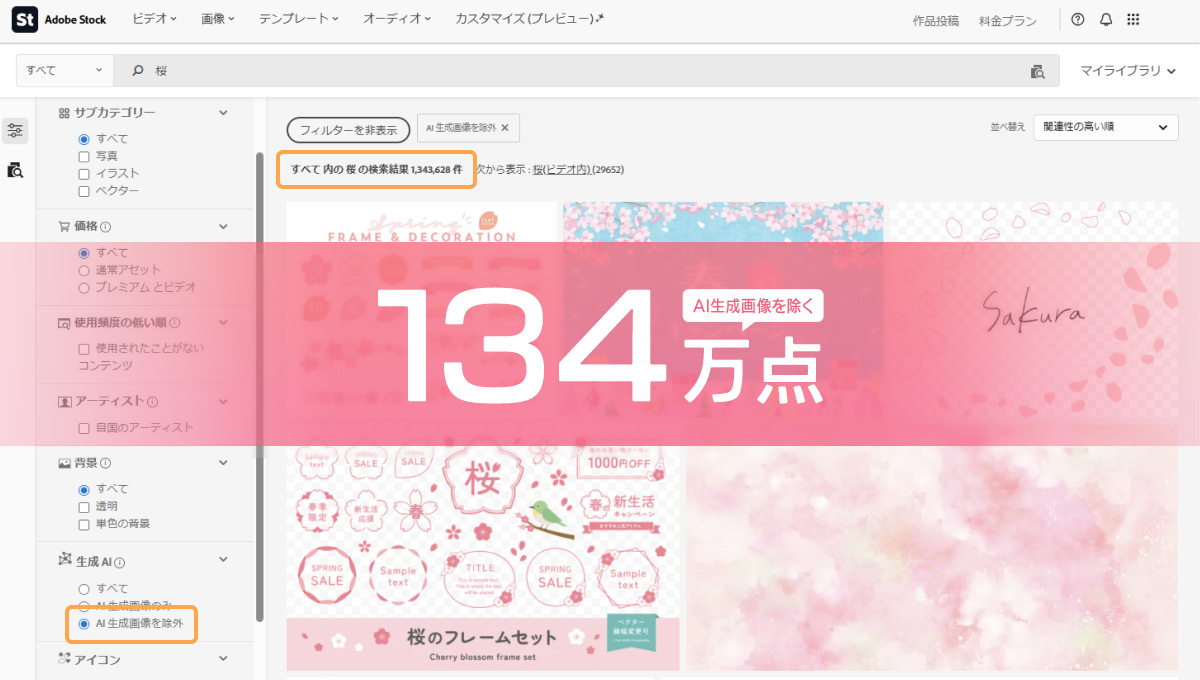The height and width of the screenshot is (680, 1200).
Task: Click the Adobe Stock St logo
Action: (24, 19)
